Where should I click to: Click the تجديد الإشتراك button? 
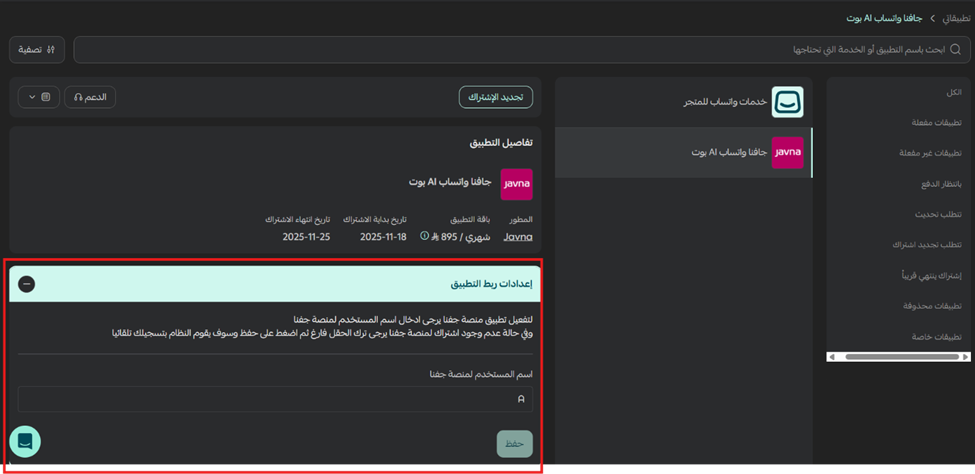pos(496,98)
